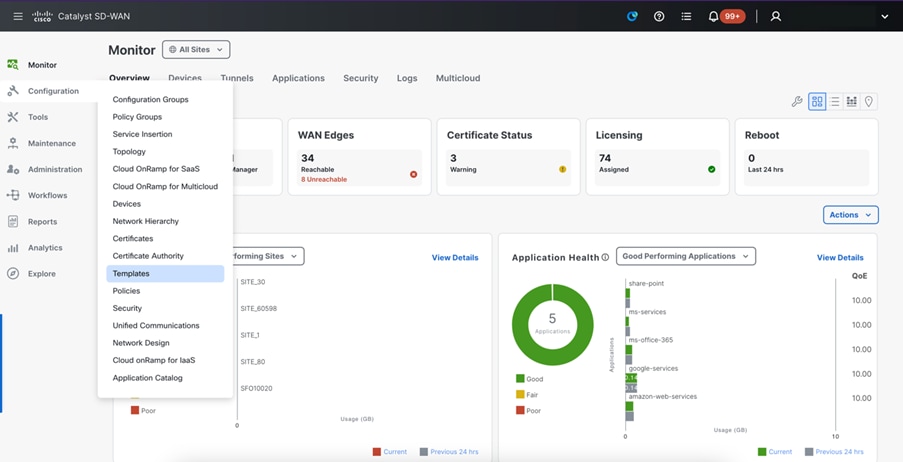This screenshot has height=462, width=903.
Task: Switch to the Applications tab
Action: click(298, 78)
